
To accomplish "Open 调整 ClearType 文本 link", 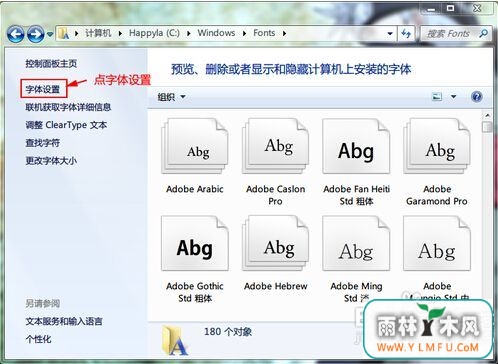I will [x=66, y=125].
